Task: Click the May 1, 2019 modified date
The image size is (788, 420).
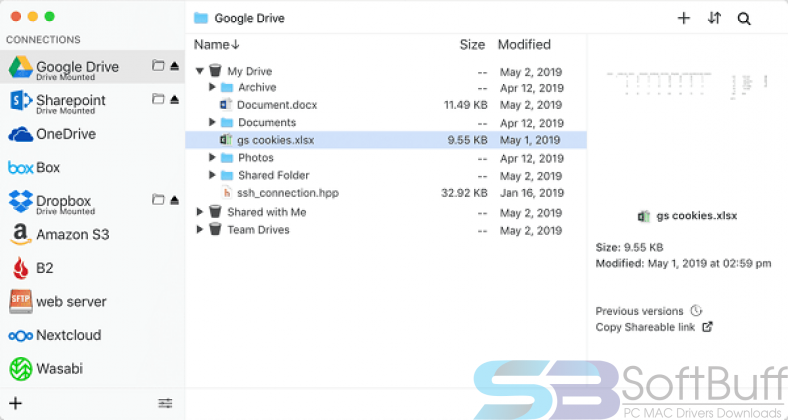Action: 530,140
